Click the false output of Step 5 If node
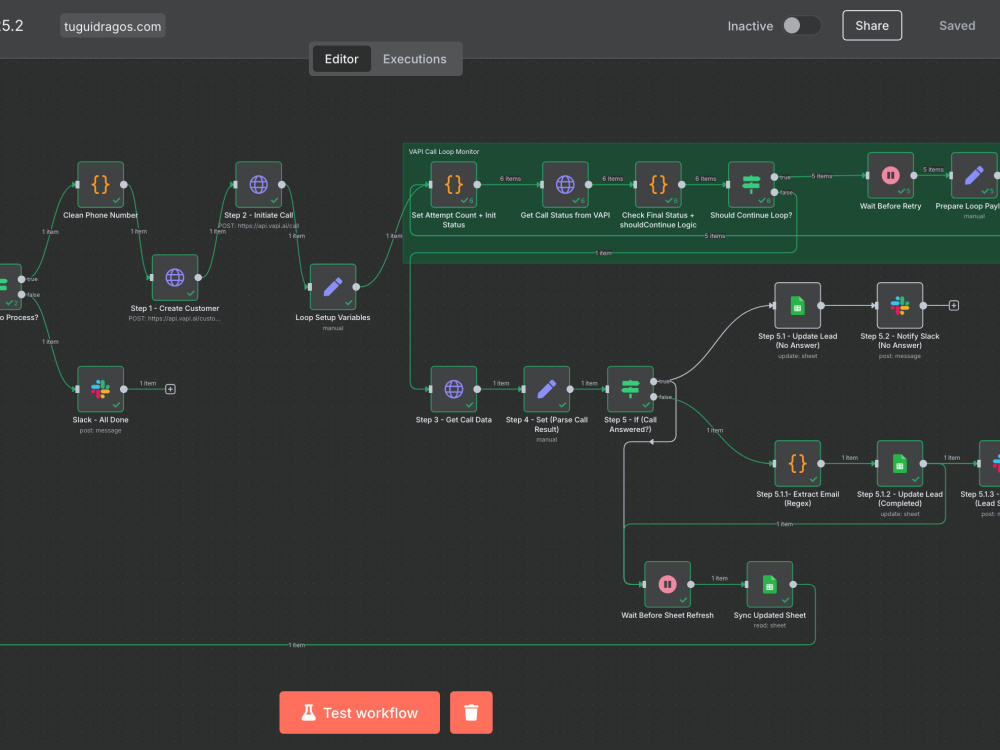 click(x=654, y=397)
